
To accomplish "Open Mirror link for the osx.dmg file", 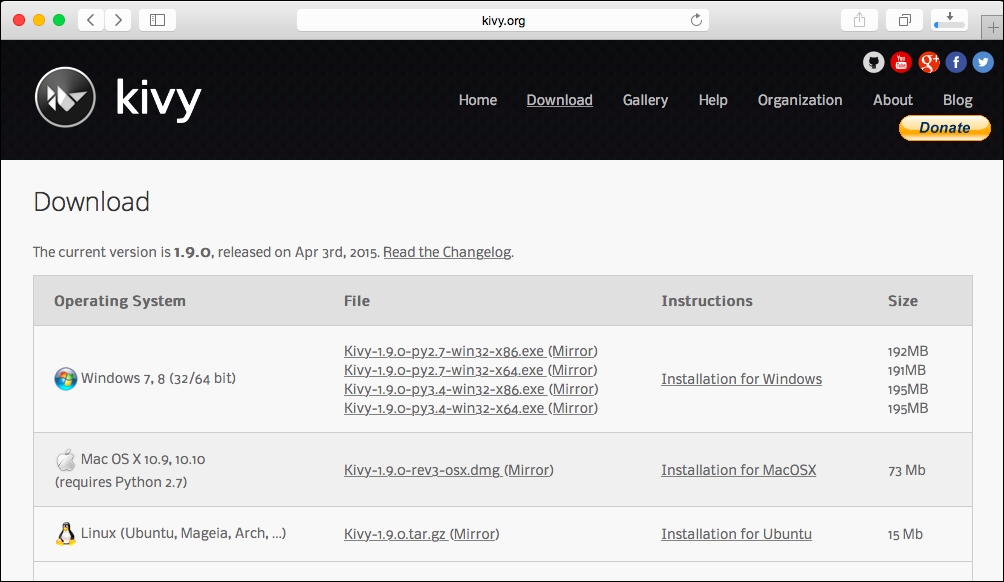I will (x=529, y=470).
